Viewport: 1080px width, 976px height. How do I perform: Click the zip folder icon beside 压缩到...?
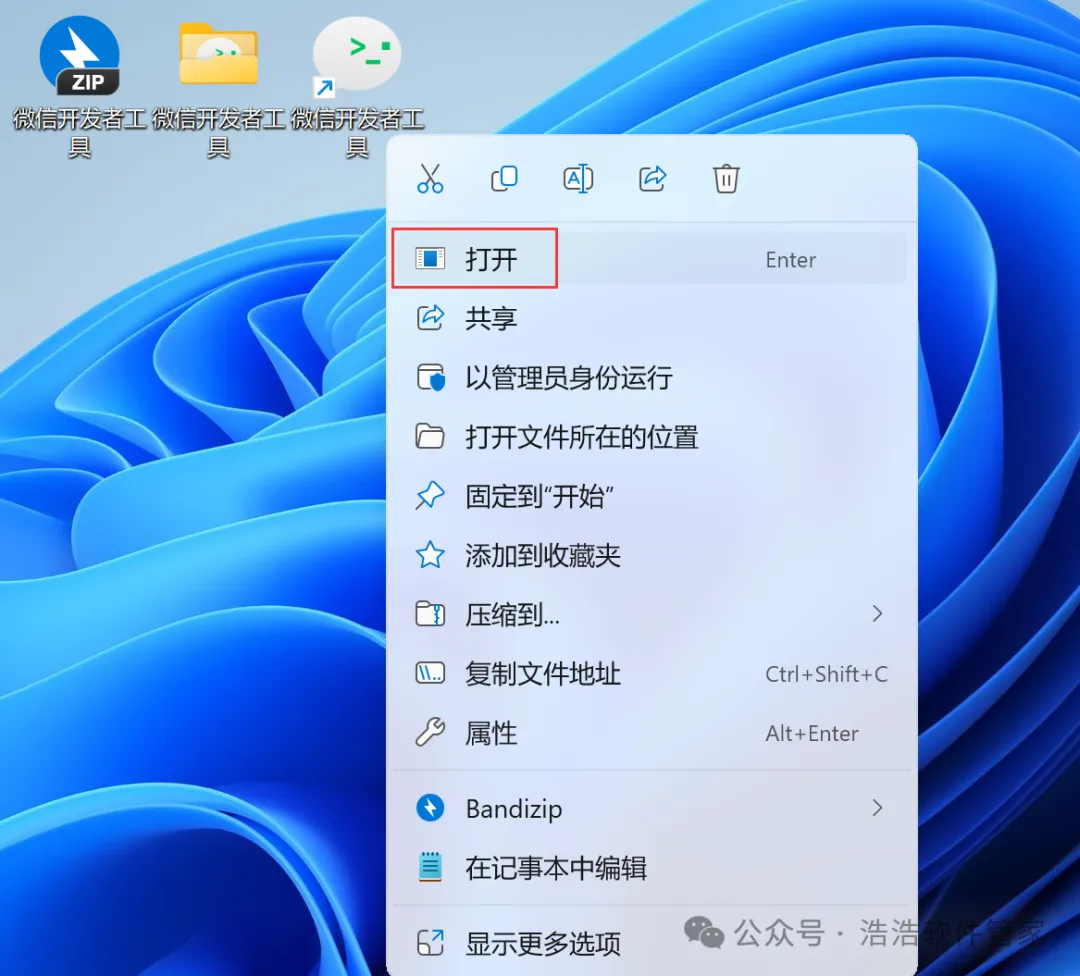tap(430, 614)
